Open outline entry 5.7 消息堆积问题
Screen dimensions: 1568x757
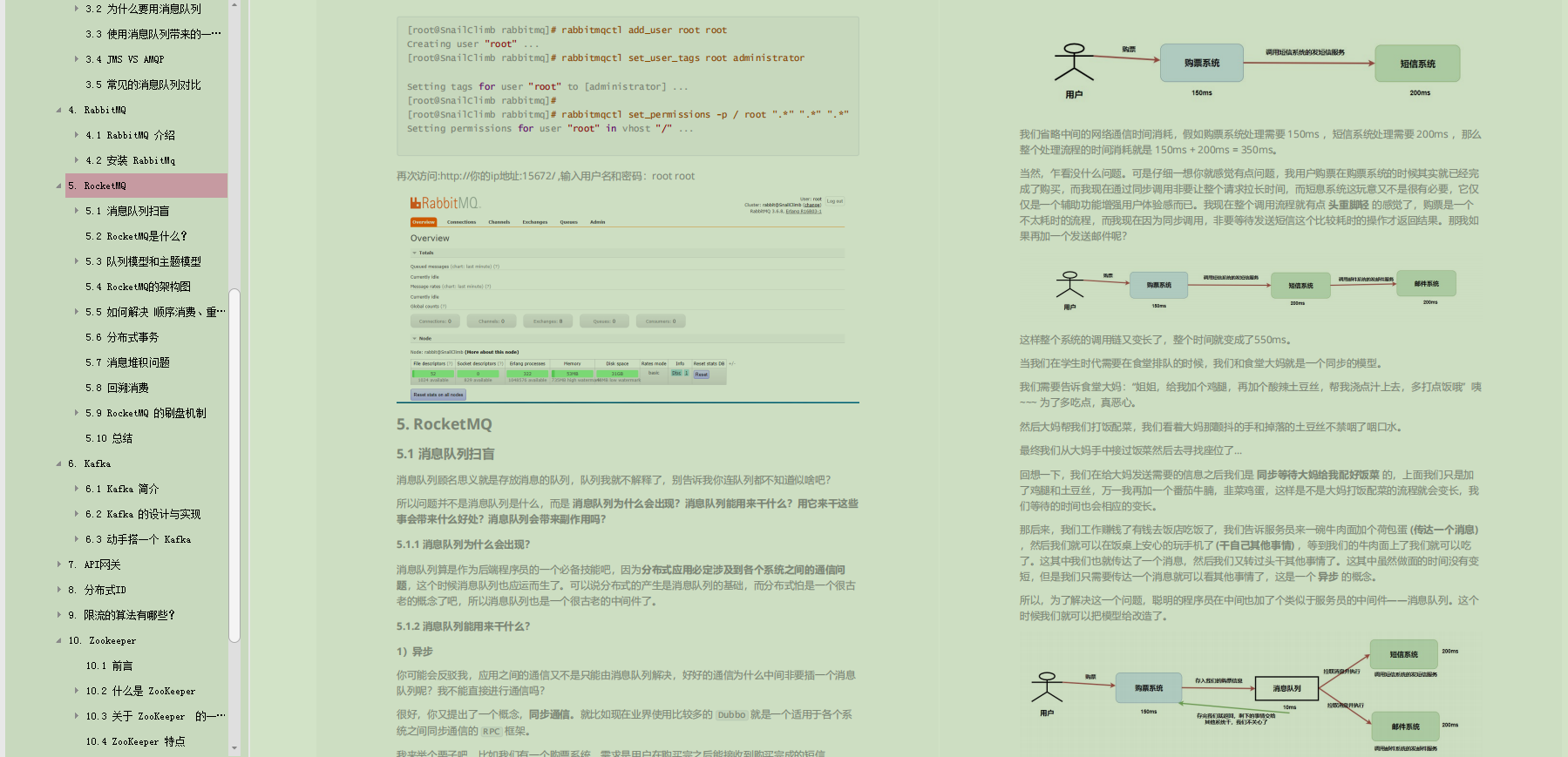pos(127,362)
